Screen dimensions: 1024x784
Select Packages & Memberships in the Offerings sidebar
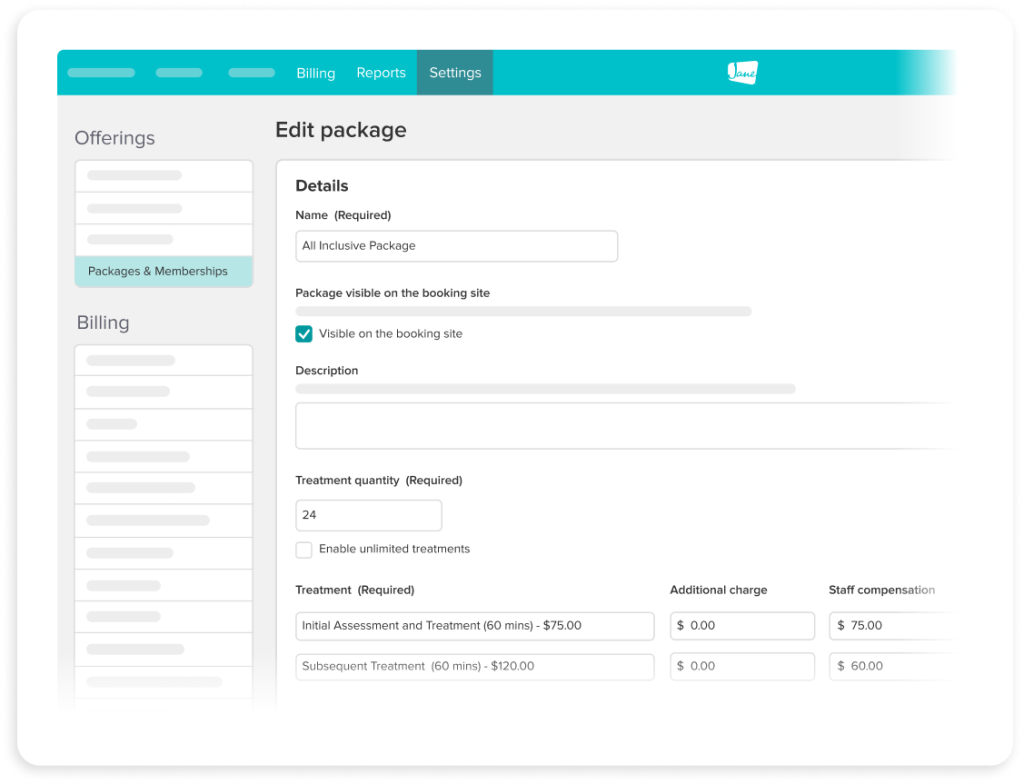point(163,271)
